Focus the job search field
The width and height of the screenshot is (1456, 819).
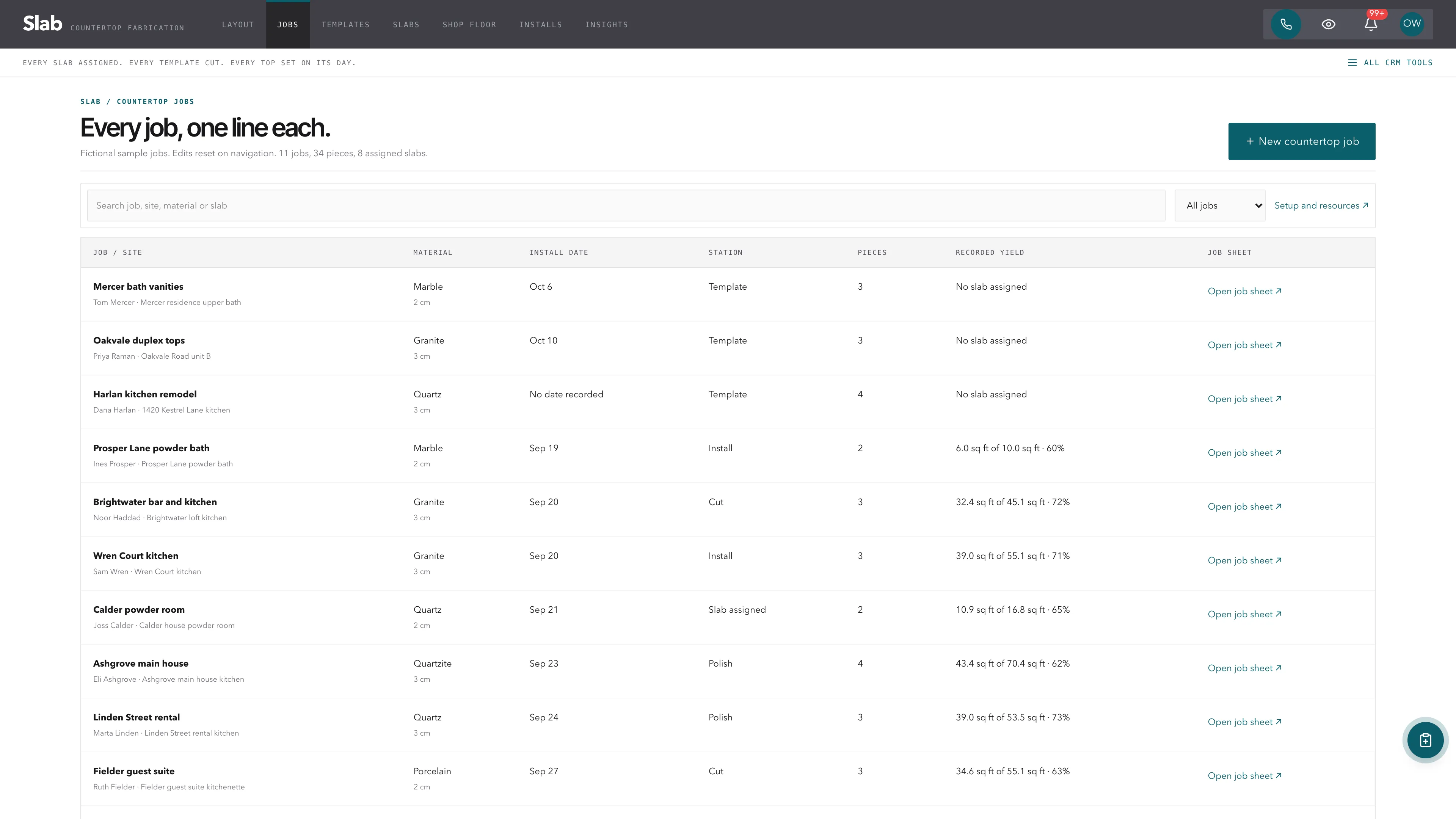coord(626,206)
